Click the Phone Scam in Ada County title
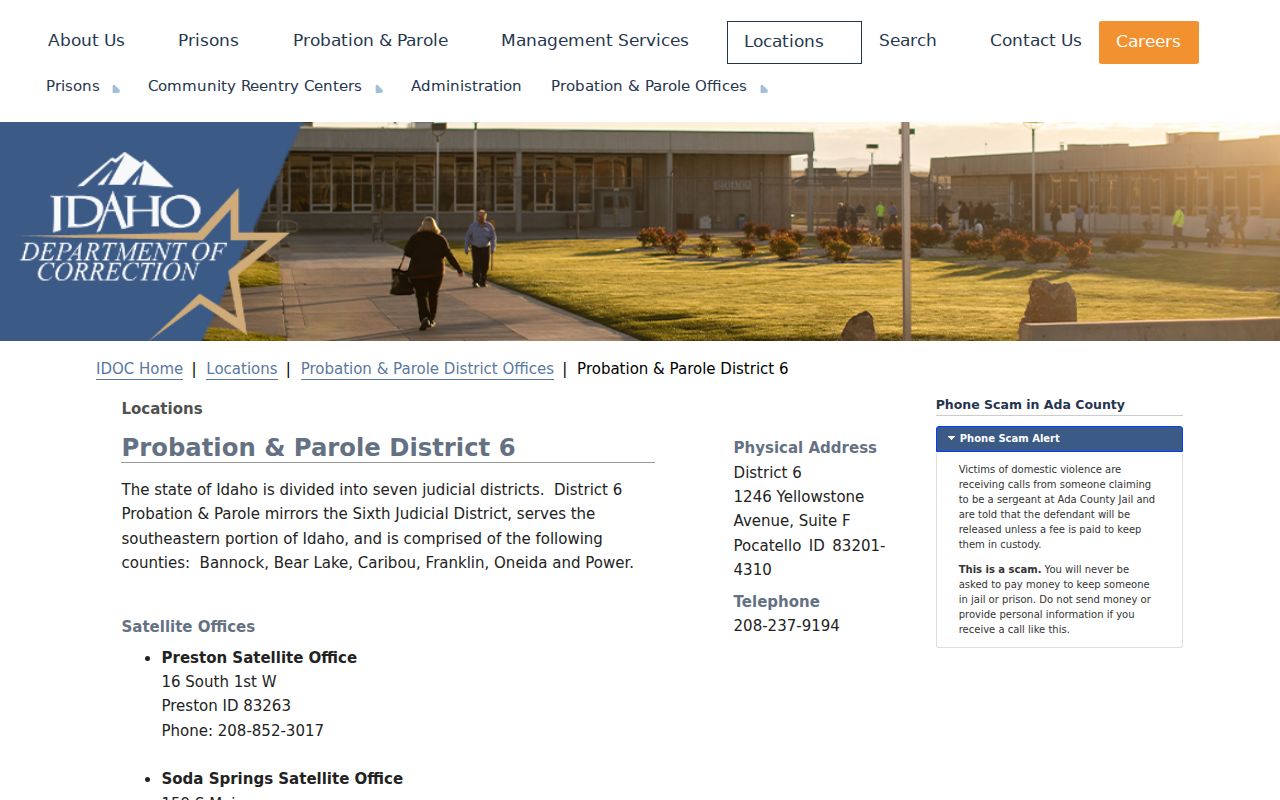 pos(1030,405)
